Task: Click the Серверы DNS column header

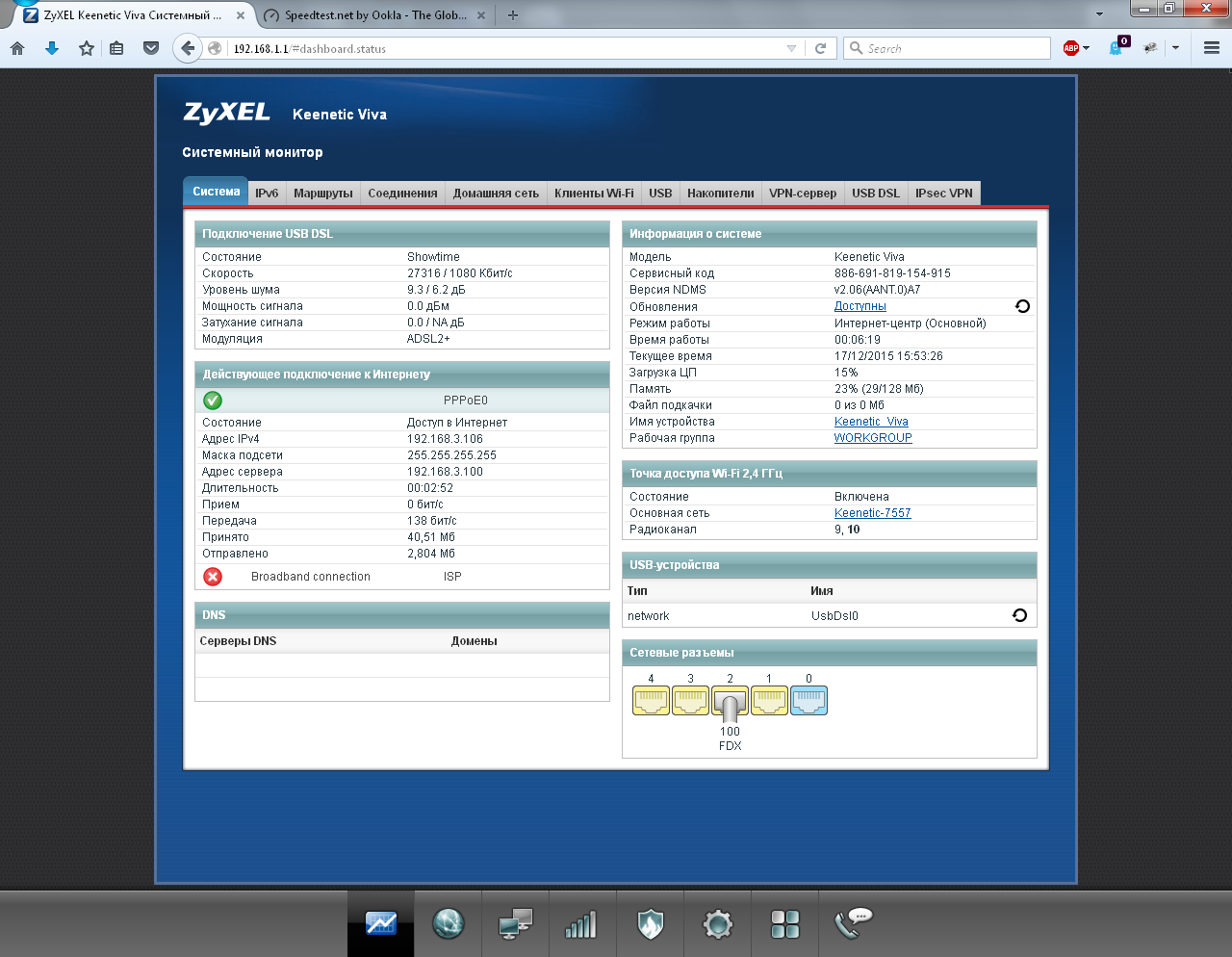Action: [x=238, y=641]
